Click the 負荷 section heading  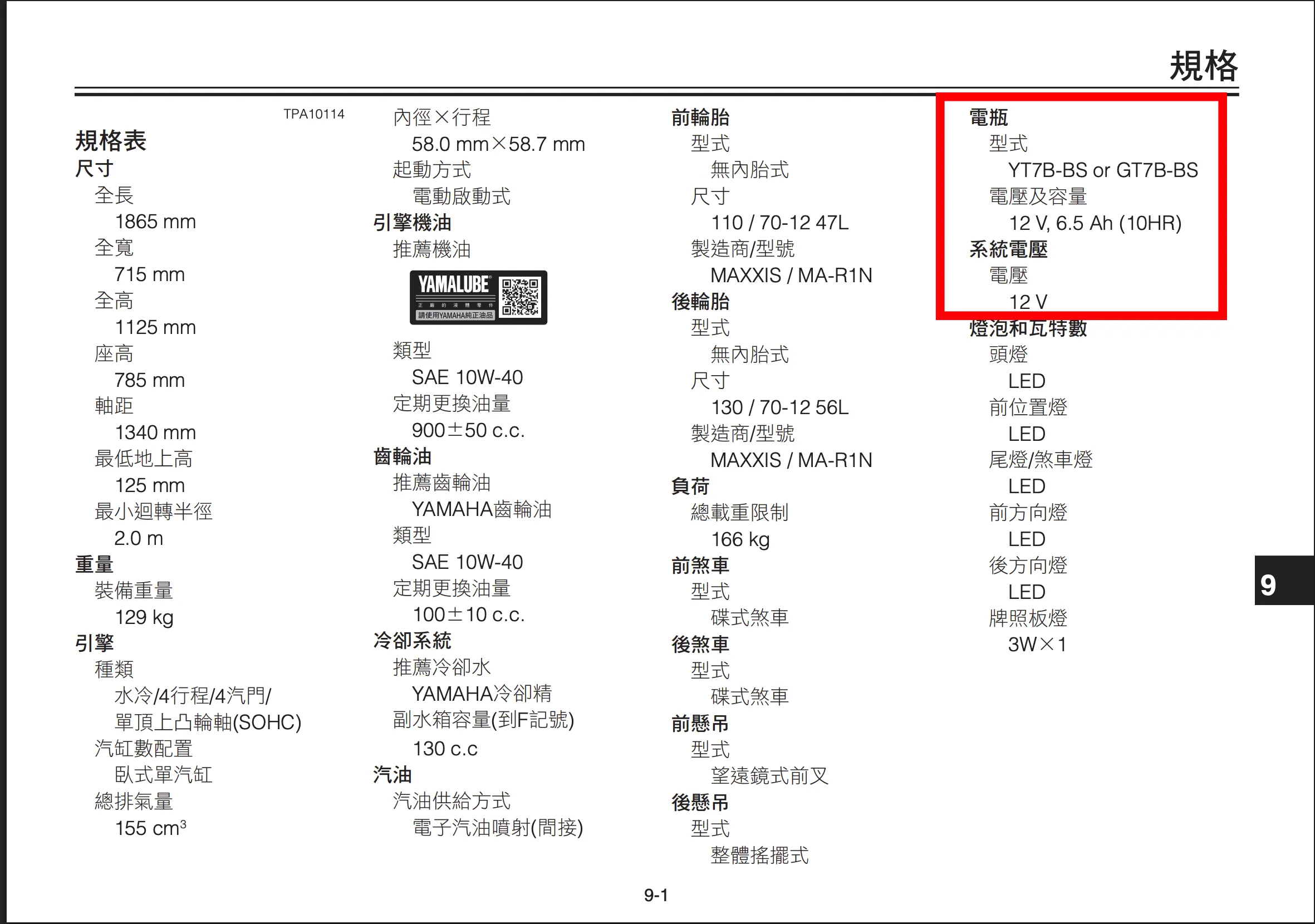click(x=691, y=486)
